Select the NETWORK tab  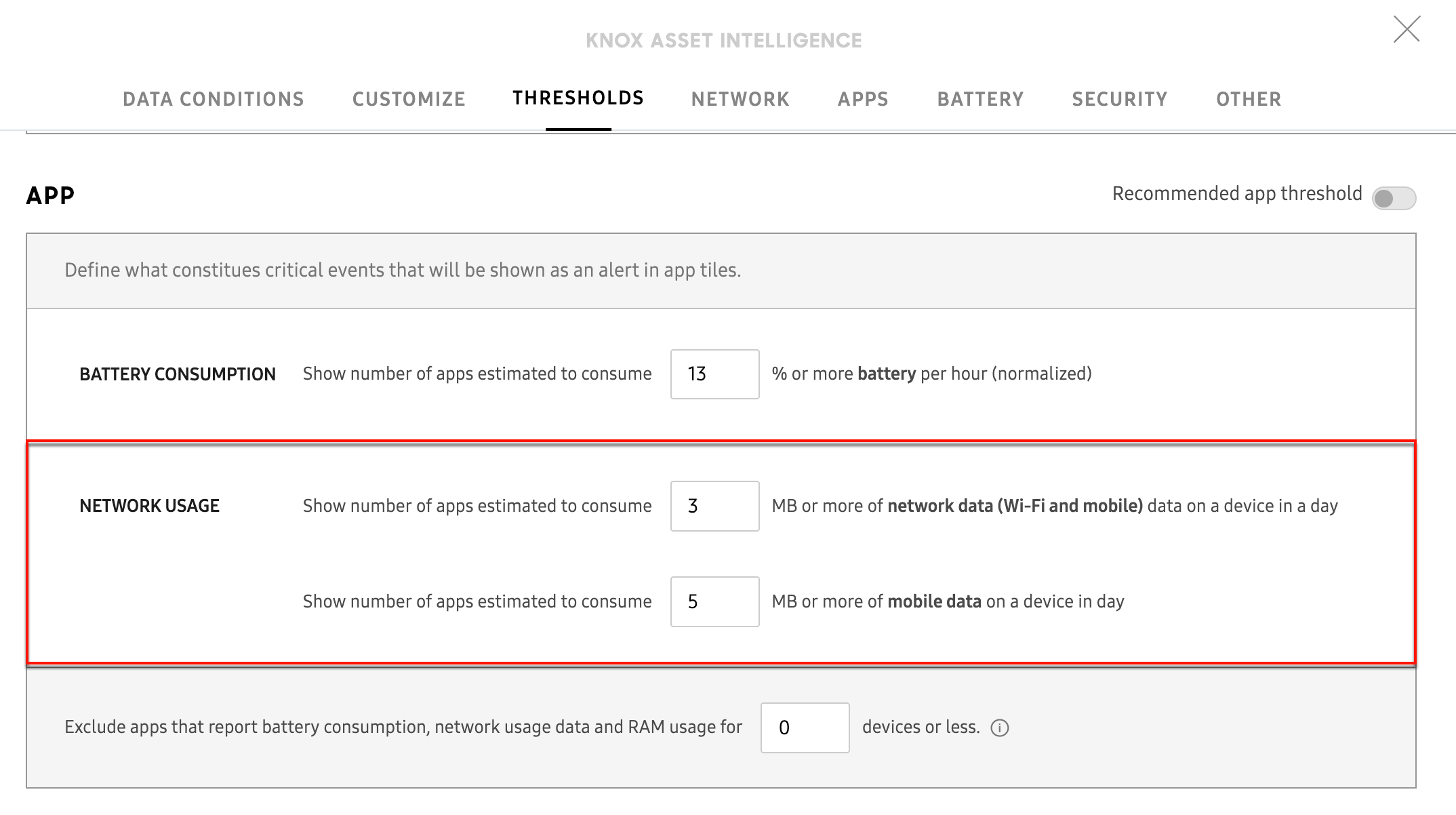tap(741, 98)
